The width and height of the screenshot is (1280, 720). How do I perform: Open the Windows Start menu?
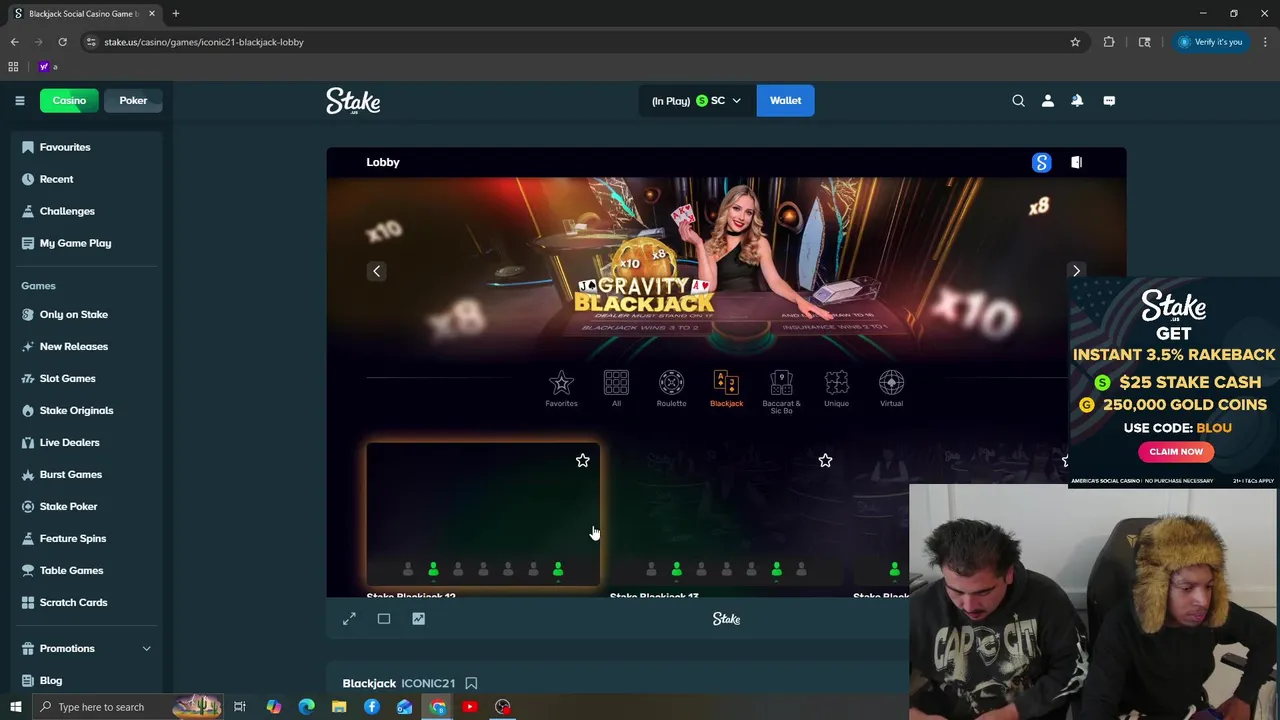(x=15, y=707)
